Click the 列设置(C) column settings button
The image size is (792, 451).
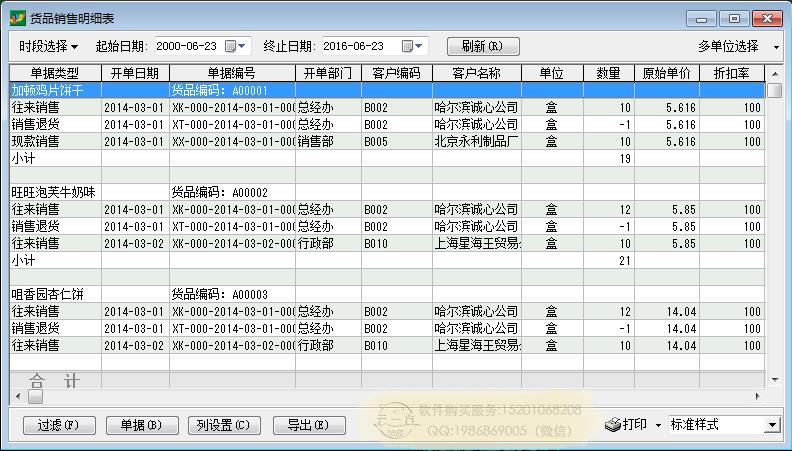tap(222, 425)
